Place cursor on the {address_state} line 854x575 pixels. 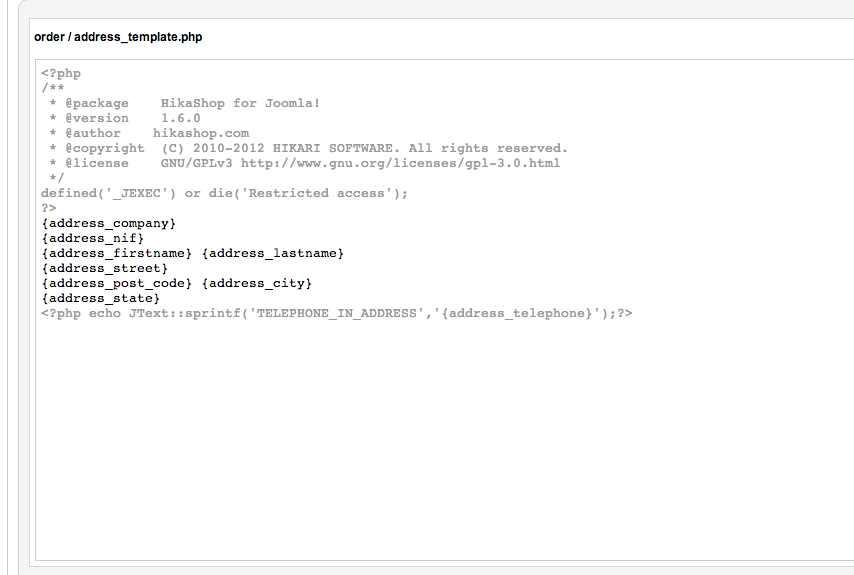101,298
